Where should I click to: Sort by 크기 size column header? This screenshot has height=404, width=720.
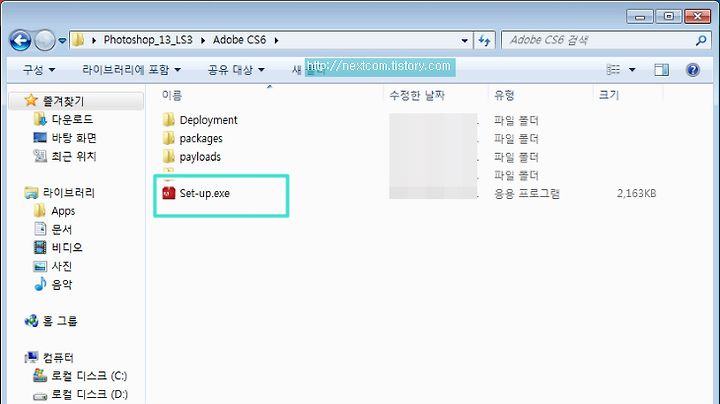[x=609, y=95]
